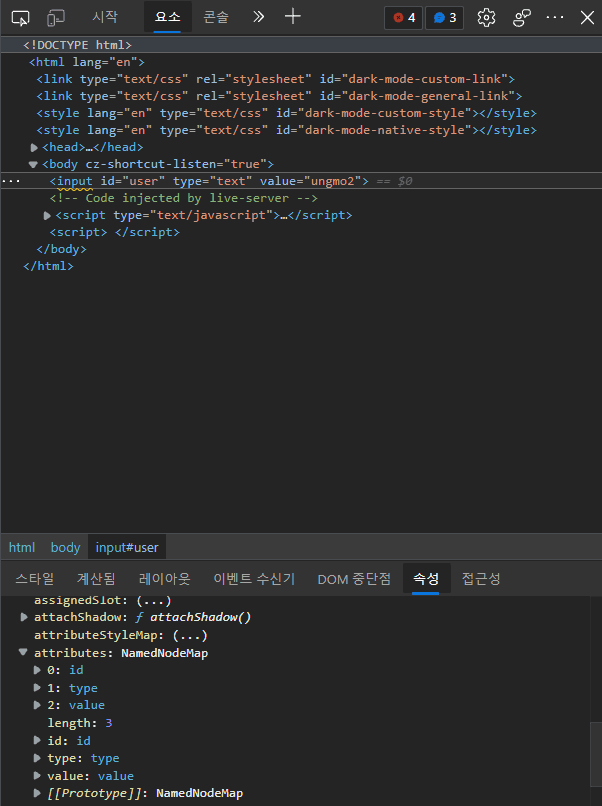Select body in the breadcrumb bar
602x806 pixels.
point(65,547)
